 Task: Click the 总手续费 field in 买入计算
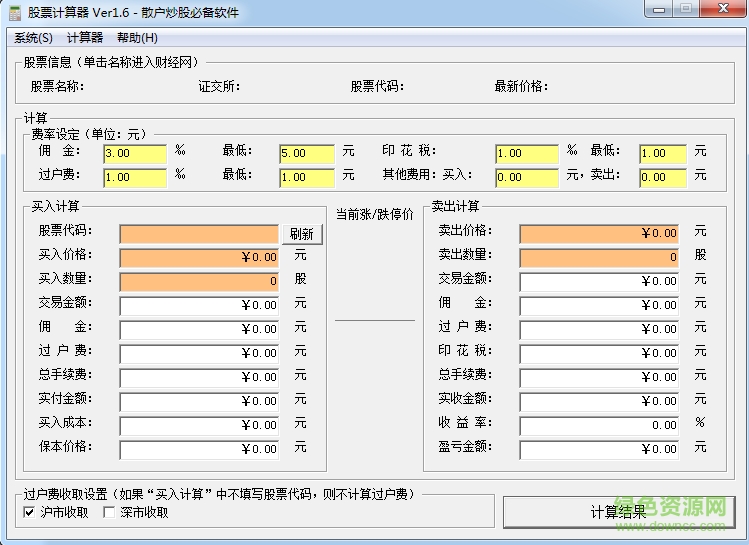(x=199, y=378)
